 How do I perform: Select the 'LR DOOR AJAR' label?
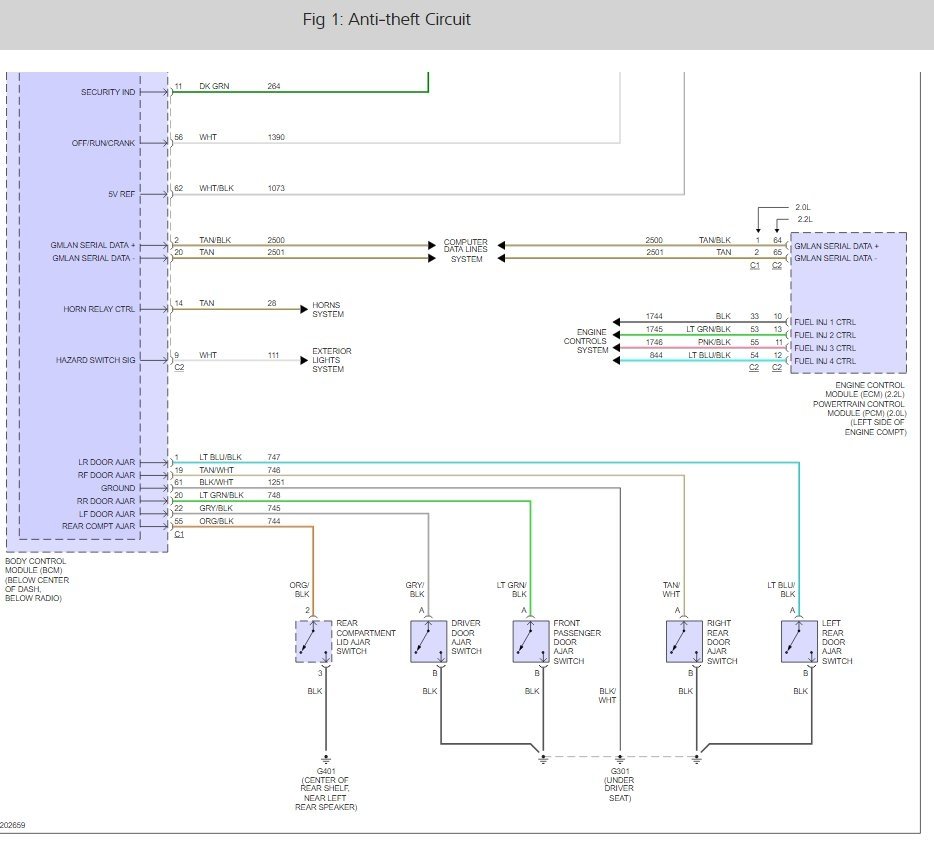tap(107, 462)
